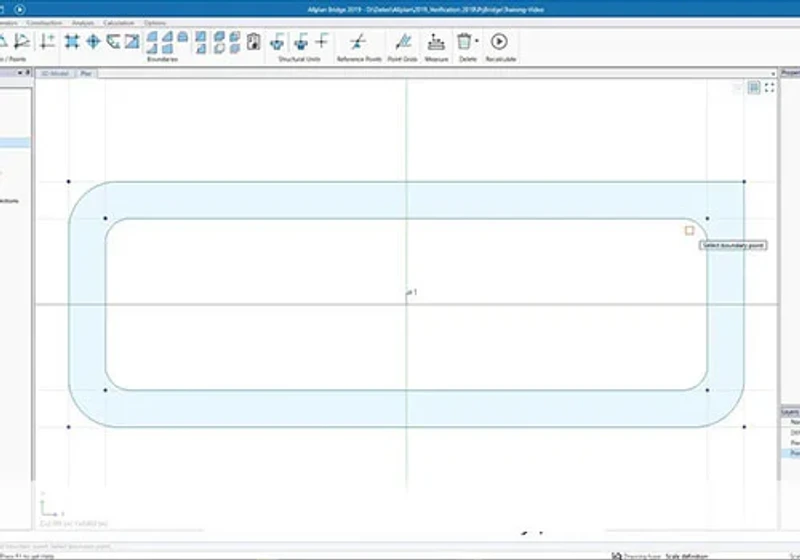Open the Analysis menu
The image size is (800, 560).
(x=83, y=23)
